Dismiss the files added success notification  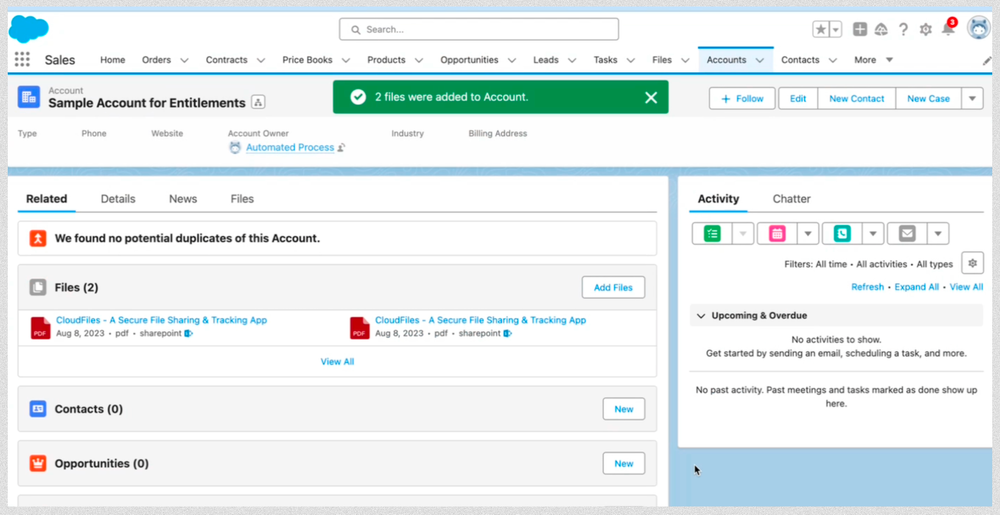[651, 97]
